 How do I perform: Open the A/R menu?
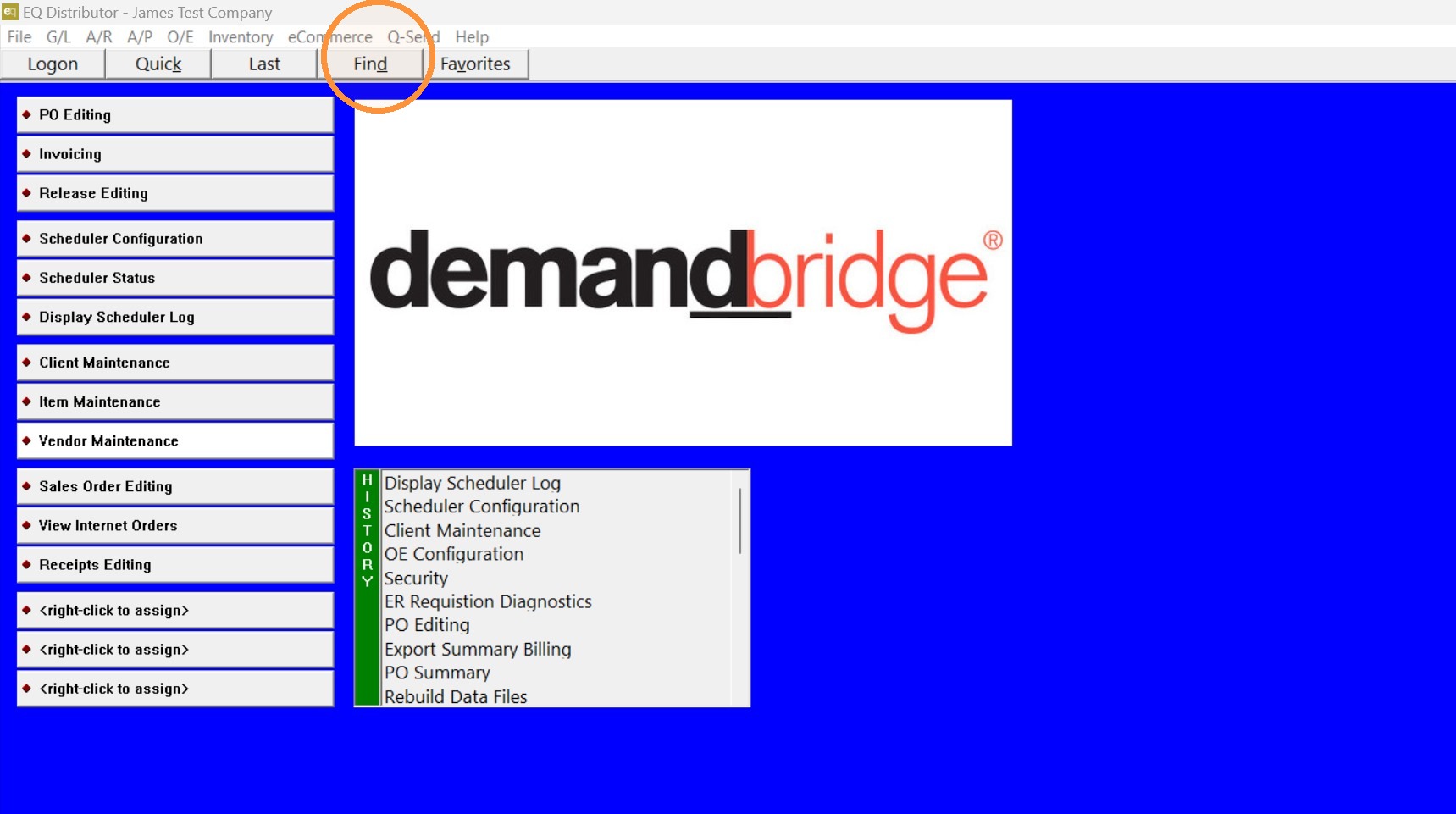pos(99,37)
